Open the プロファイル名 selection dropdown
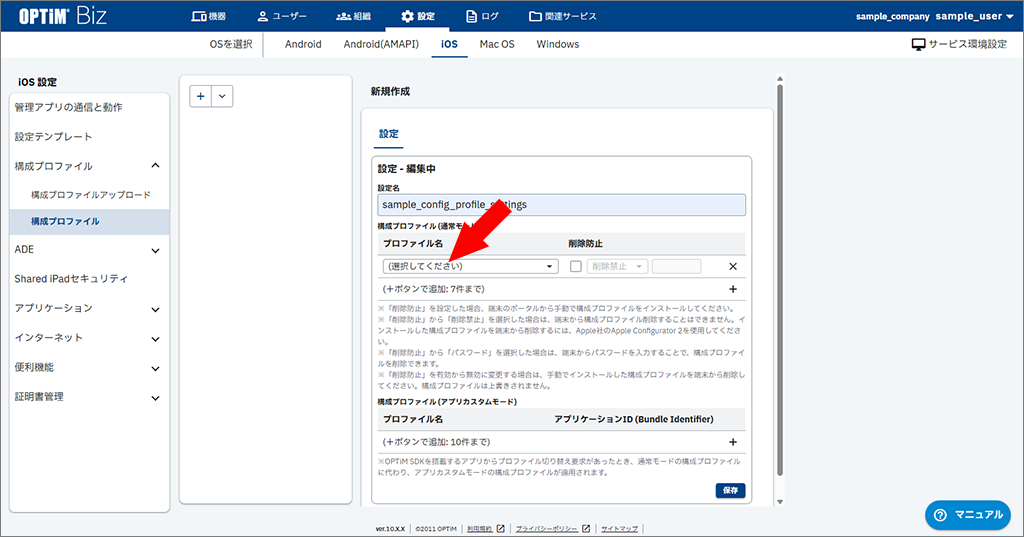The image size is (1024, 537). coord(469,267)
